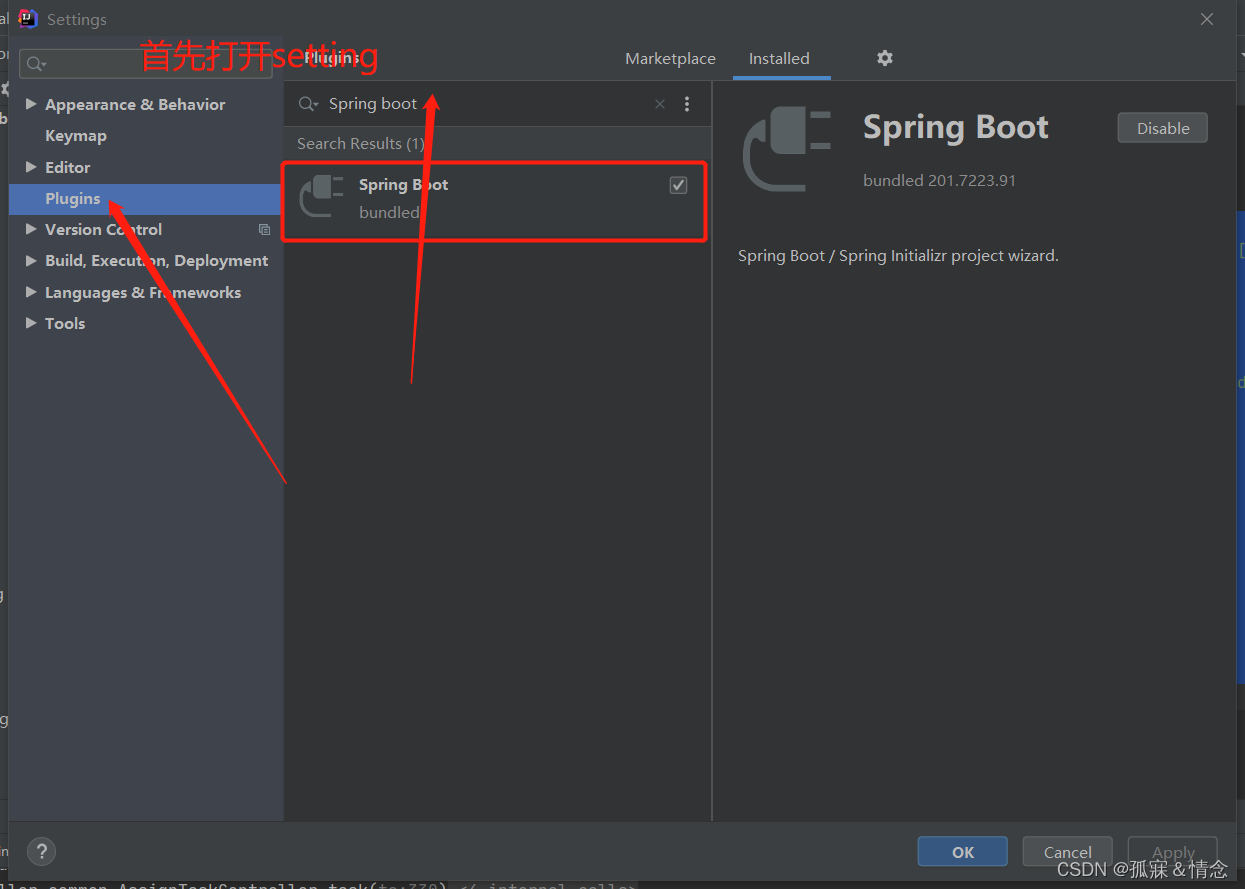This screenshot has height=889, width=1245.
Task: Select Appearance & Behavior label
Action: 135,105
